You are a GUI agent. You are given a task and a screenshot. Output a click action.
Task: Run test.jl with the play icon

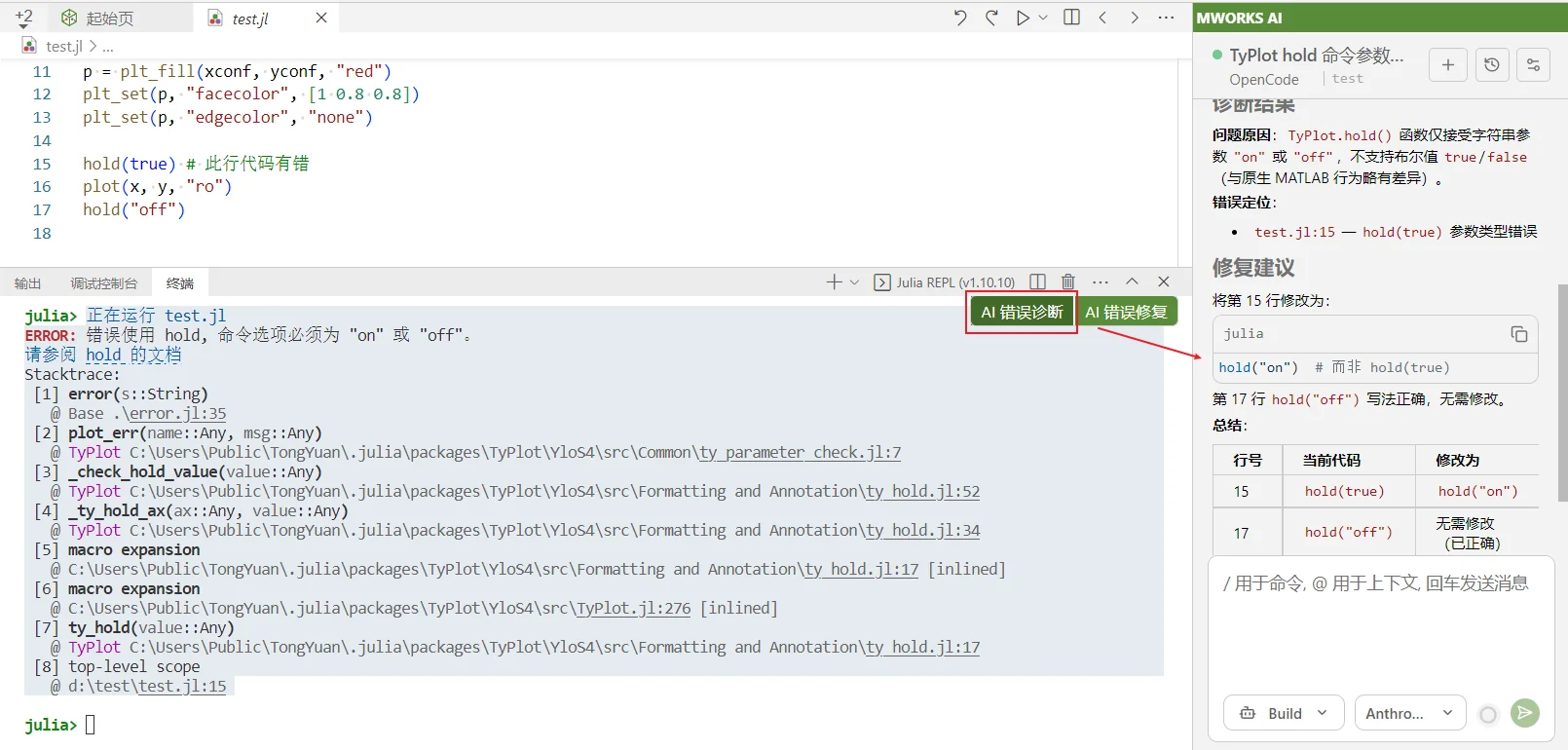[x=1022, y=18]
